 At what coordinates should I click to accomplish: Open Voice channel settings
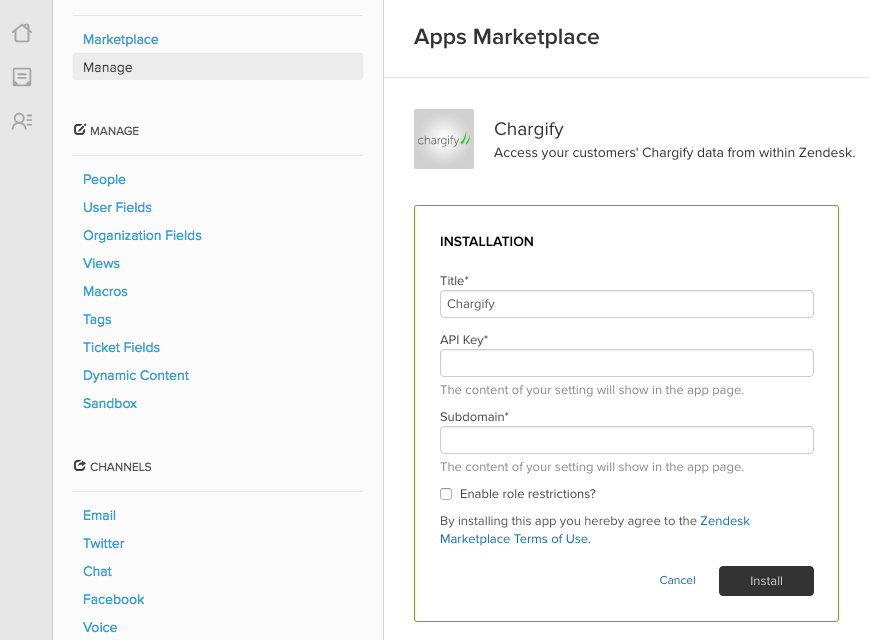coord(100,627)
